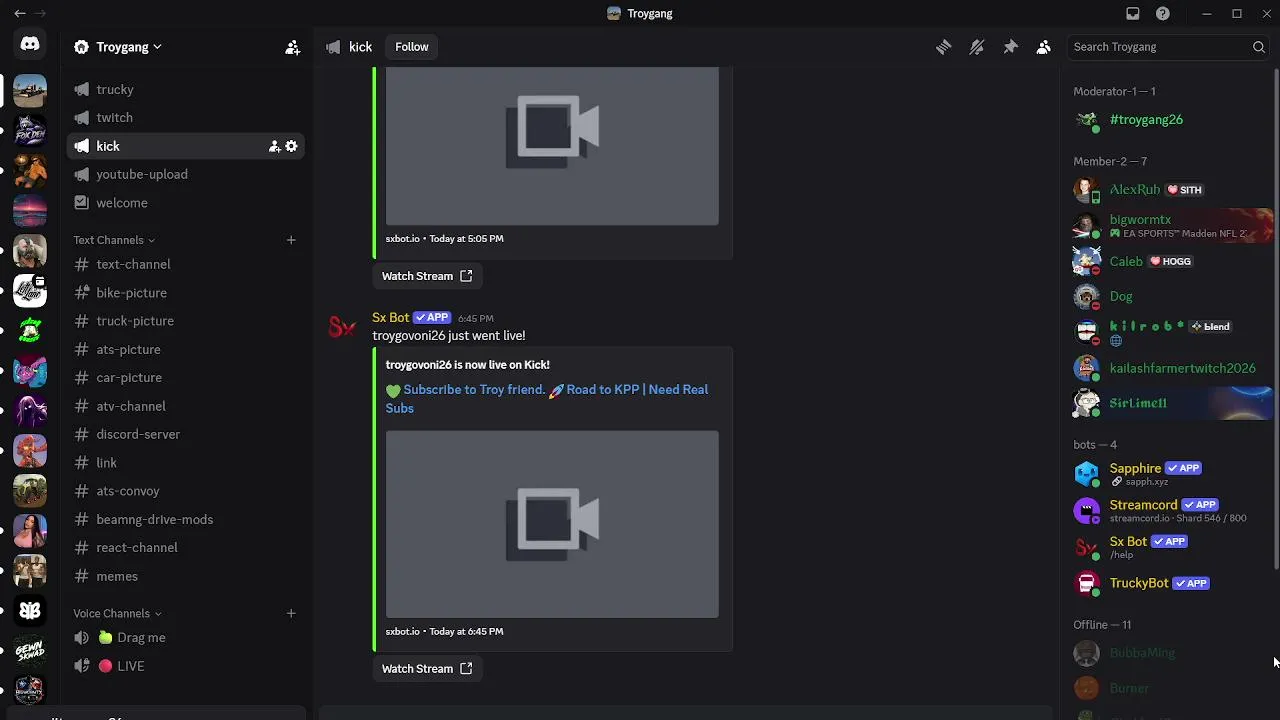Select the trucky announcement channel
The height and width of the screenshot is (720, 1280).
point(186,89)
